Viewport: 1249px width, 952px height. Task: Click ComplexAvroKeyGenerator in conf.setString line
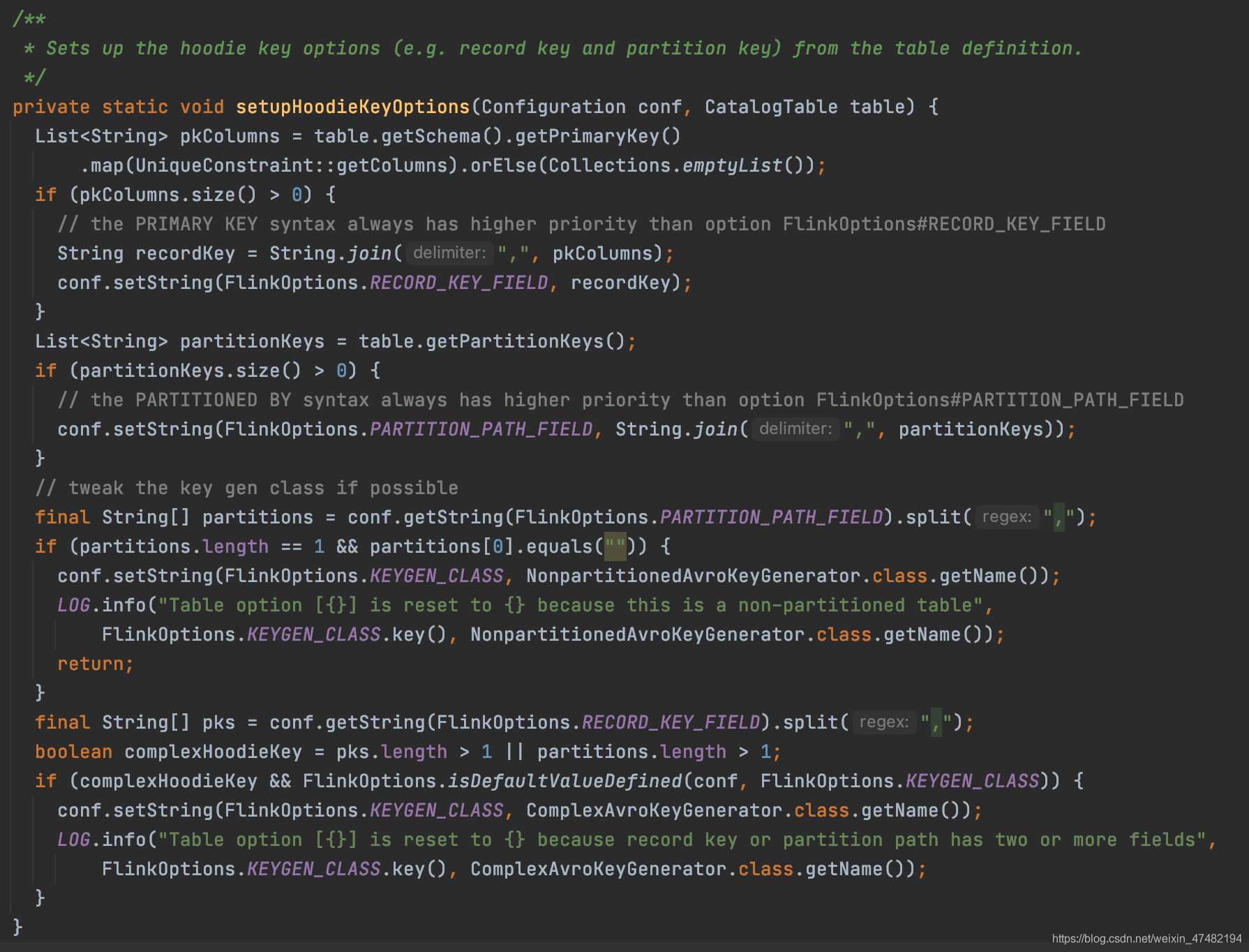654,810
